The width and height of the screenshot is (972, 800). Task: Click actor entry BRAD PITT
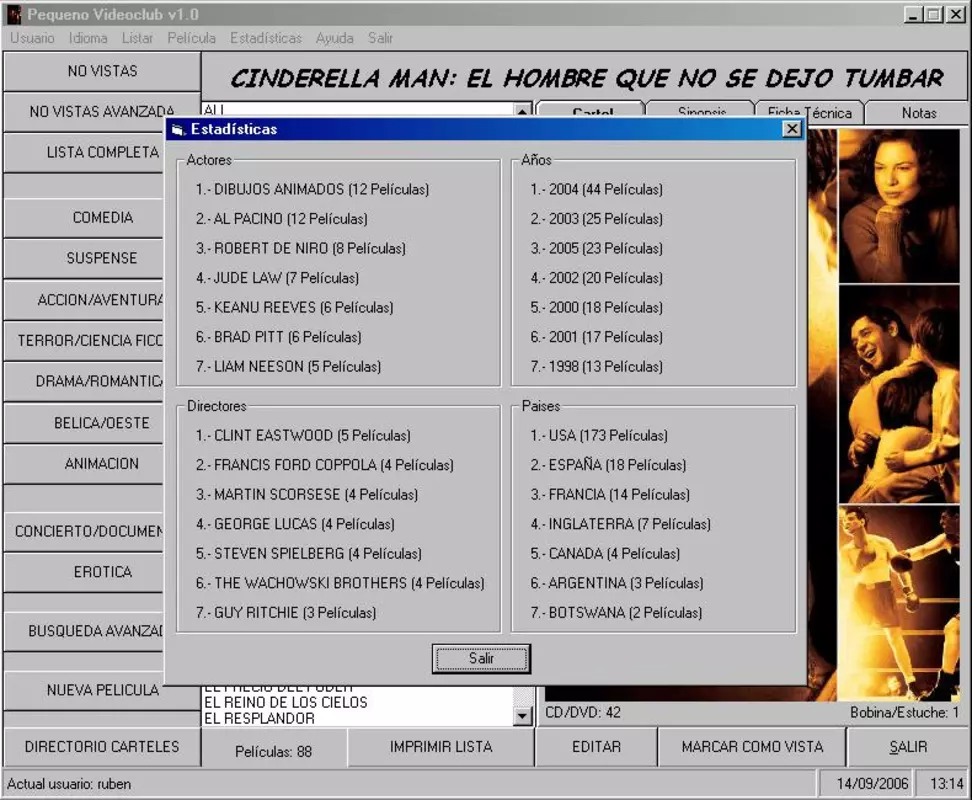coord(278,337)
